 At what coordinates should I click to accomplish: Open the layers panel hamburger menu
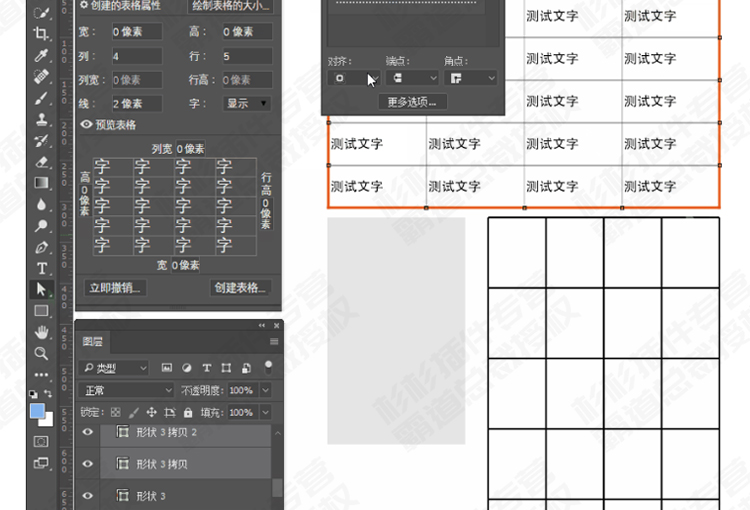pyautogui.click(x=274, y=341)
